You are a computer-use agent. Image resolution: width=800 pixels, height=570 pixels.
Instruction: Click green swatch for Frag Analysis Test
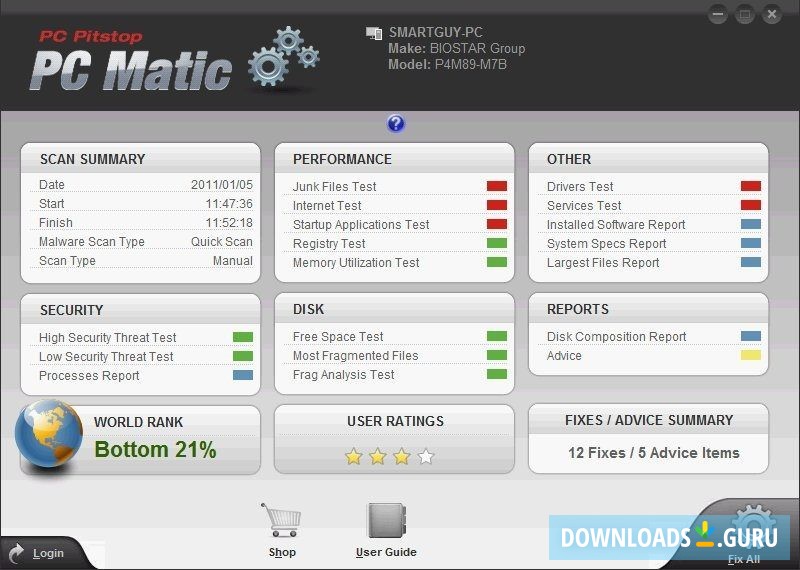click(x=496, y=374)
